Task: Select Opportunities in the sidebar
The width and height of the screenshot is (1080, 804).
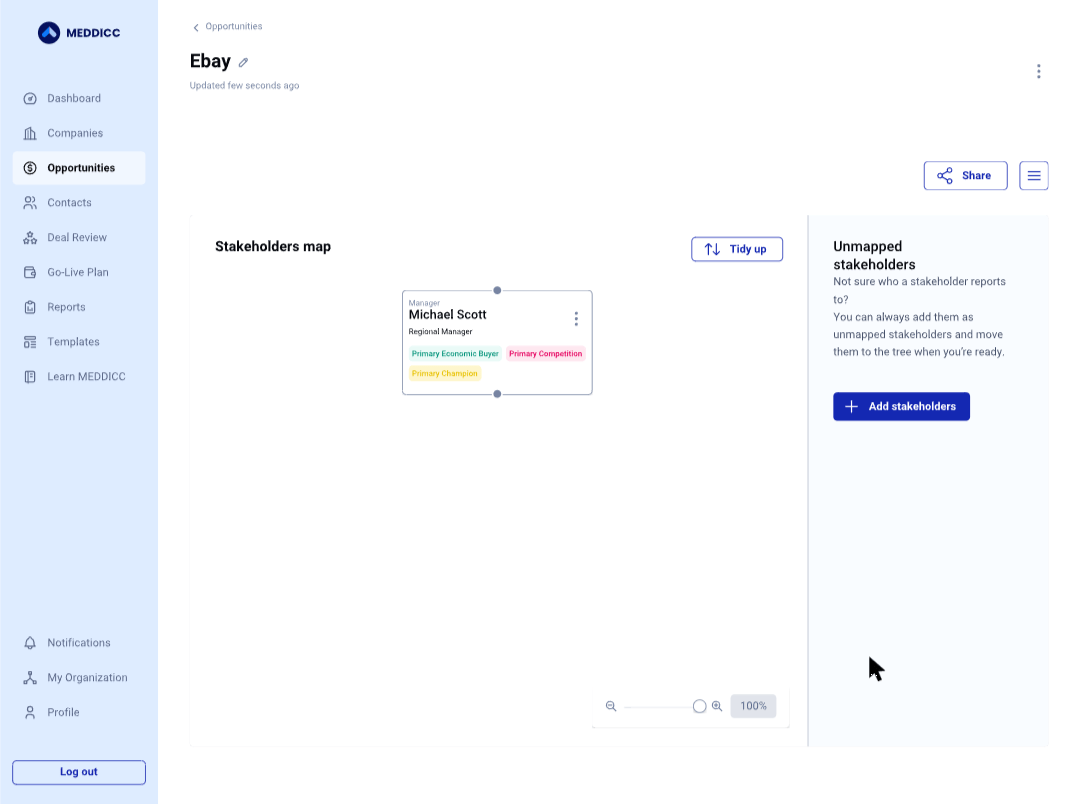Action: (x=79, y=168)
